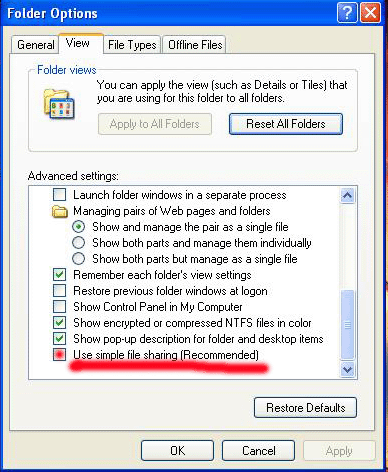Image resolution: width=388 pixels, height=472 pixels.
Task: Uncheck Remember each folder's view settings
Action: pos(60,275)
